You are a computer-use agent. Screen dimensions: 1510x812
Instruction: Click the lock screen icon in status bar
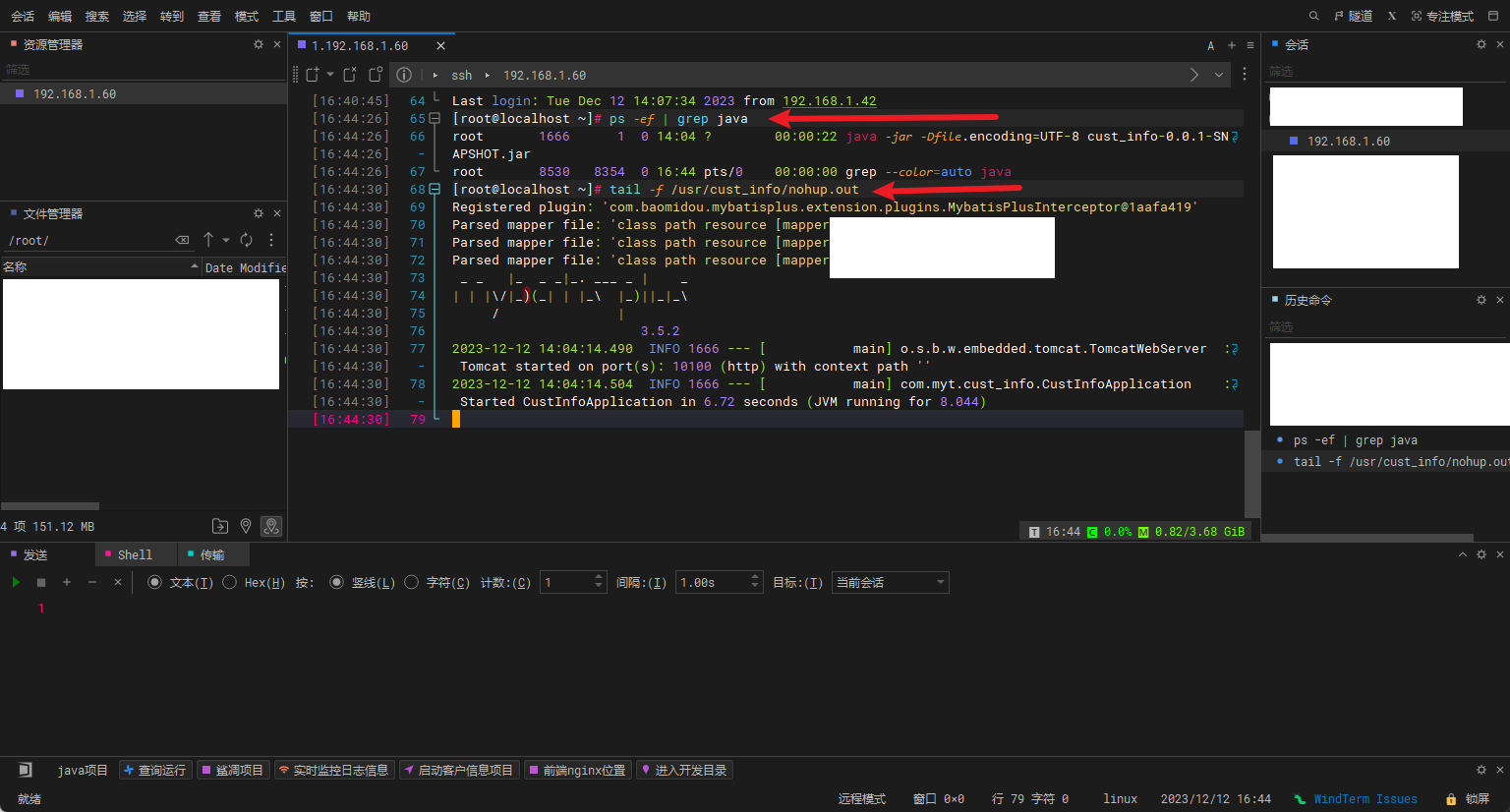coord(1451,799)
